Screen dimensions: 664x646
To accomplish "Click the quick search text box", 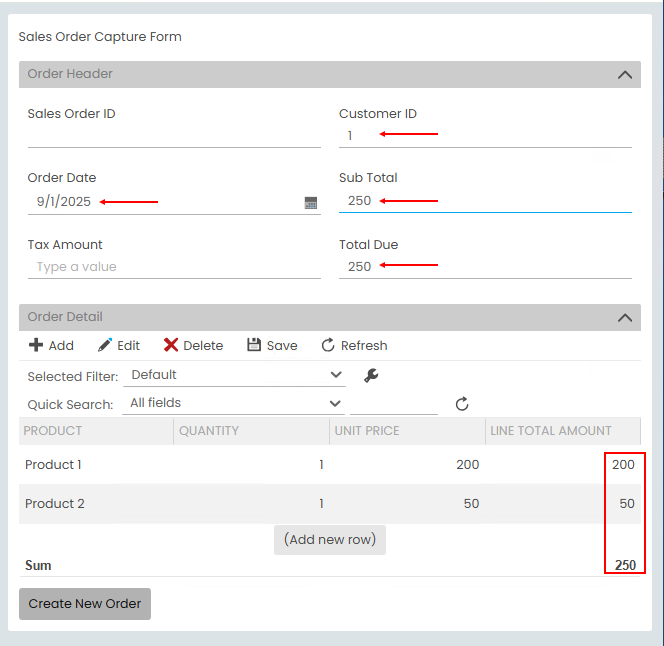I will pyautogui.click(x=393, y=404).
